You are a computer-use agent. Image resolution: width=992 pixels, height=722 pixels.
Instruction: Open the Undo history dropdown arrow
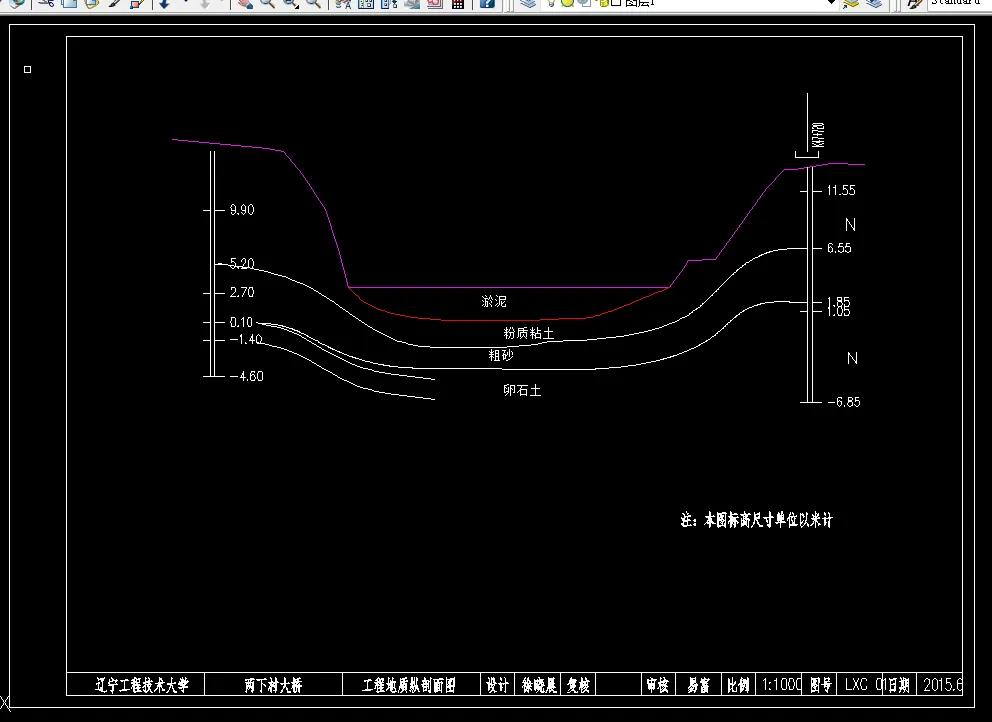pos(186,3)
